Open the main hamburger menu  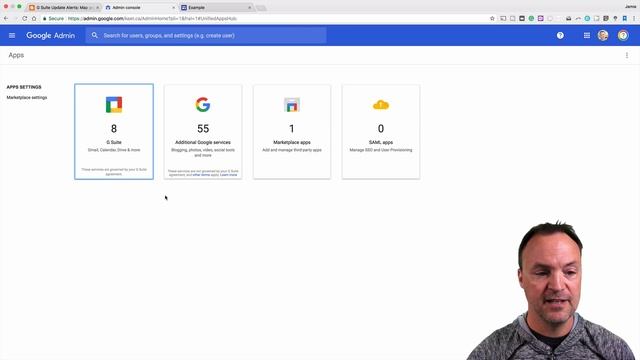[12, 36]
